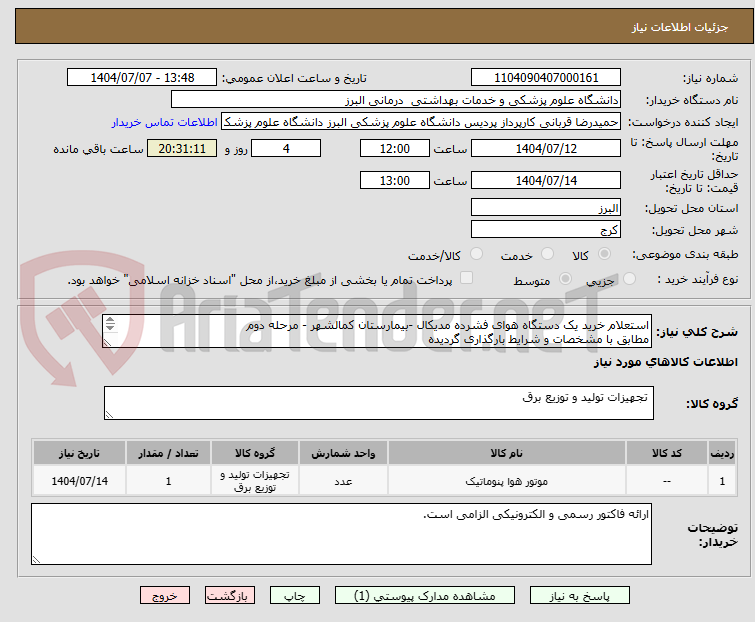
Task: Click the خروج exit button
Action: [164, 595]
